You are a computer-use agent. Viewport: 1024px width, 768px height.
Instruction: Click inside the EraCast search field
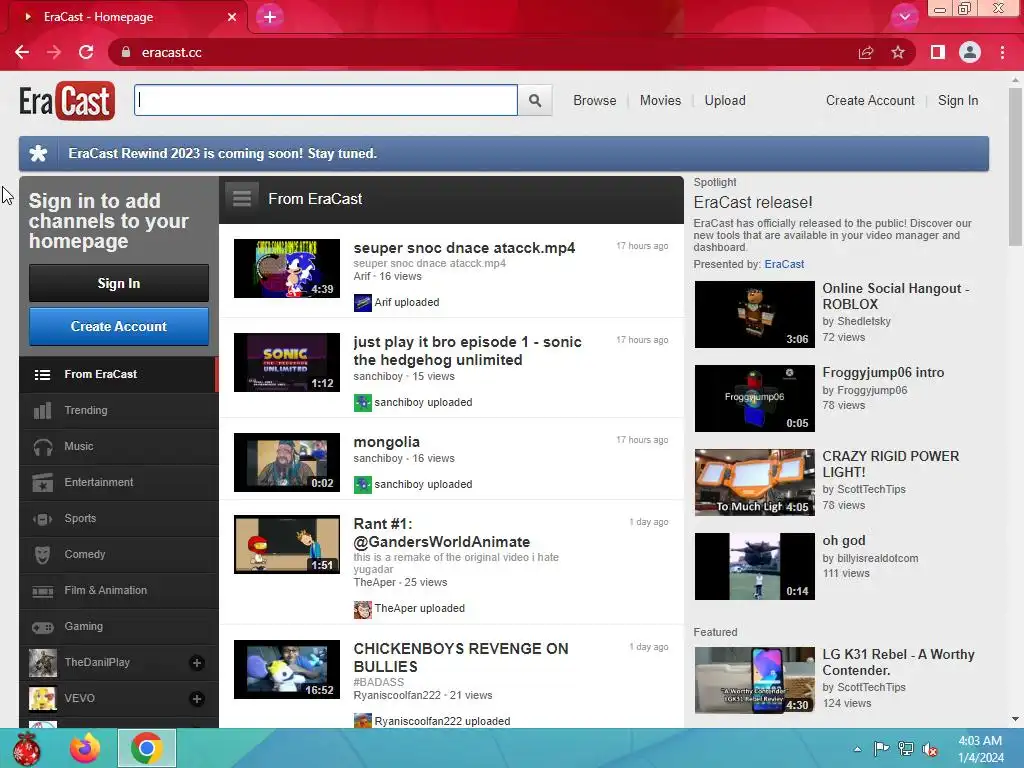[326, 101]
